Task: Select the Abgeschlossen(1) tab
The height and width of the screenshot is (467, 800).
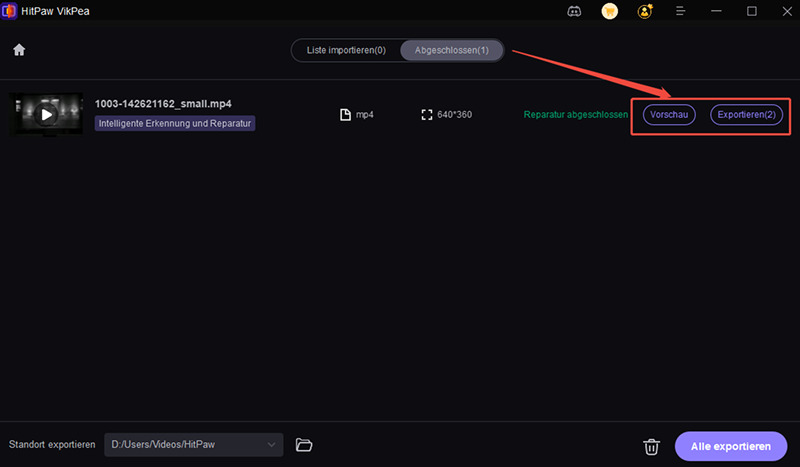Action: (x=452, y=50)
